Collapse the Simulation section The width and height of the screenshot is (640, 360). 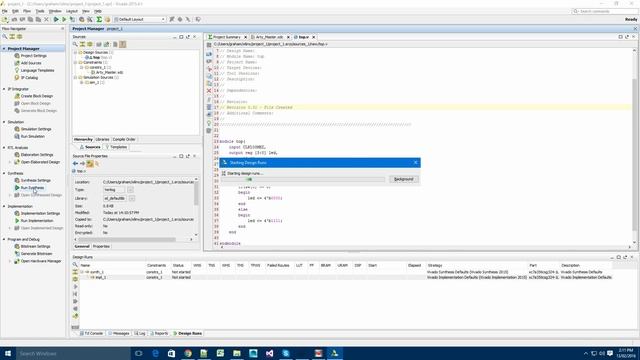[4, 122]
